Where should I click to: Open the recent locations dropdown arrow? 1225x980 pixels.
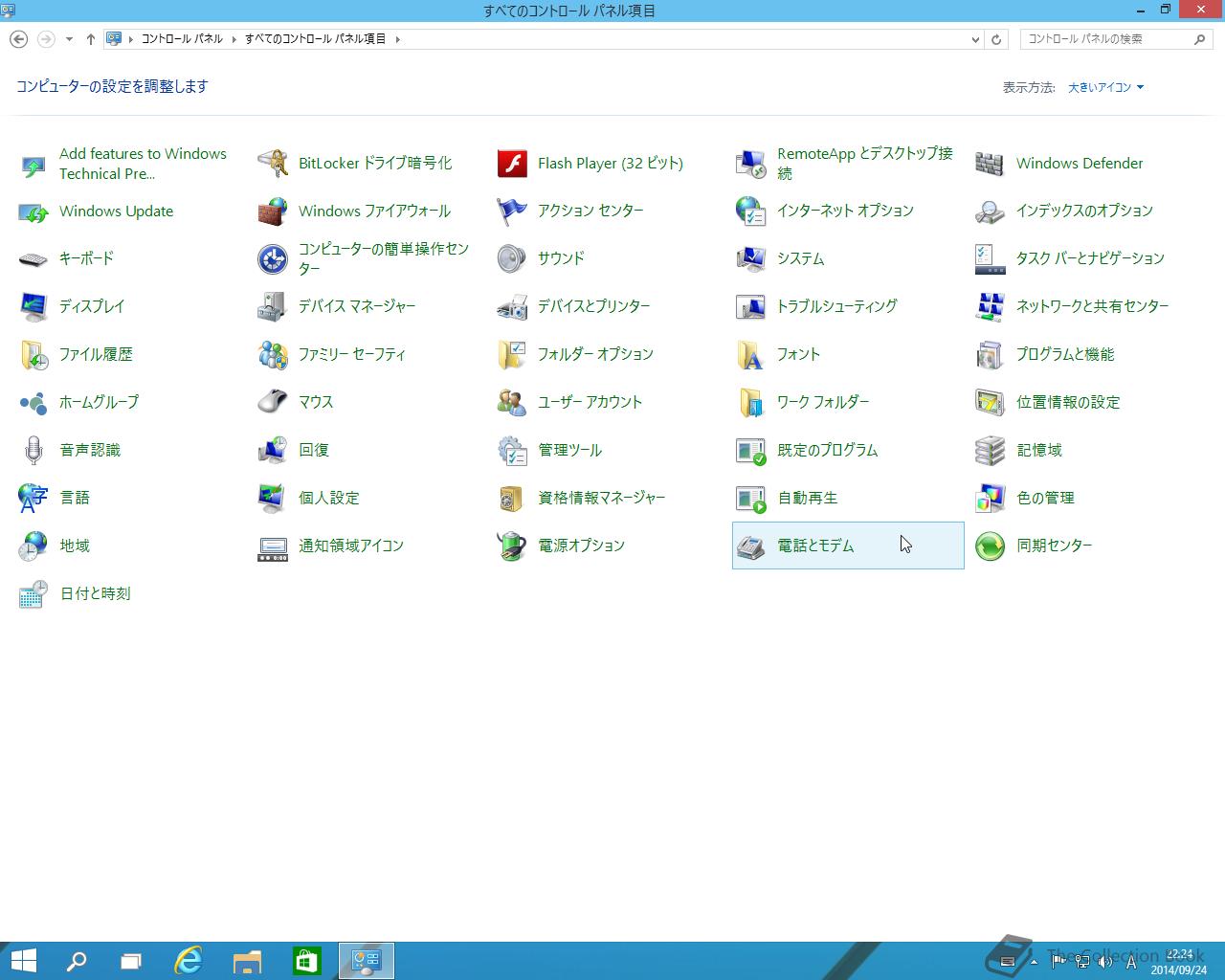tap(69, 39)
